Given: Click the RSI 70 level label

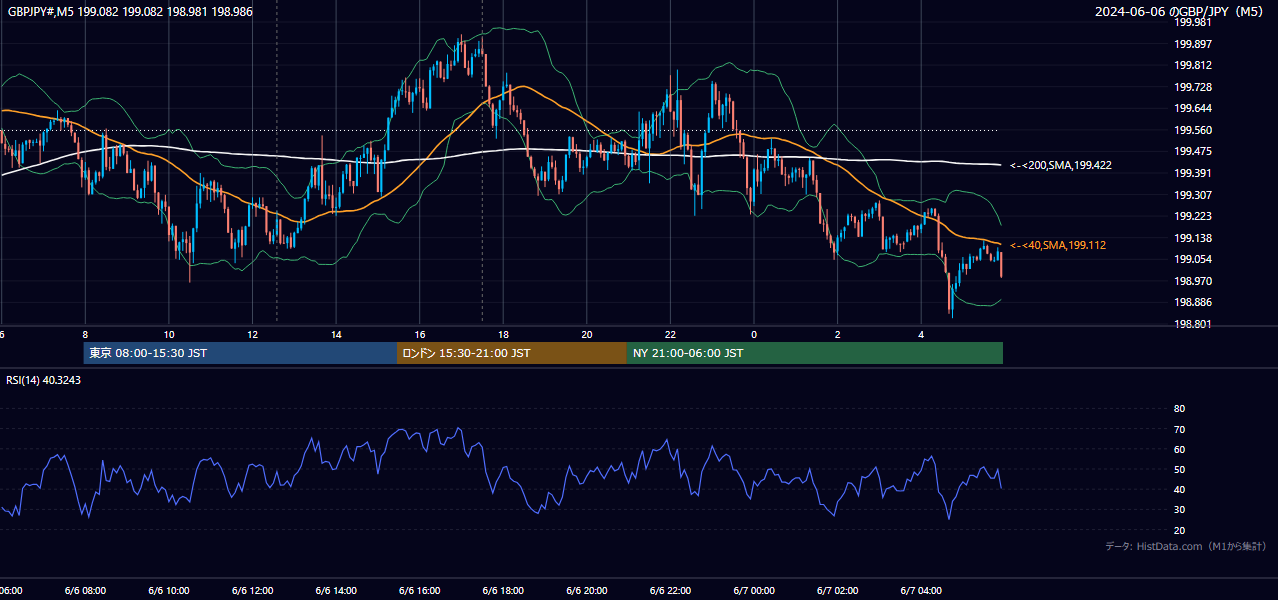Looking at the screenshot, I should pyautogui.click(x=1179, y=429).
